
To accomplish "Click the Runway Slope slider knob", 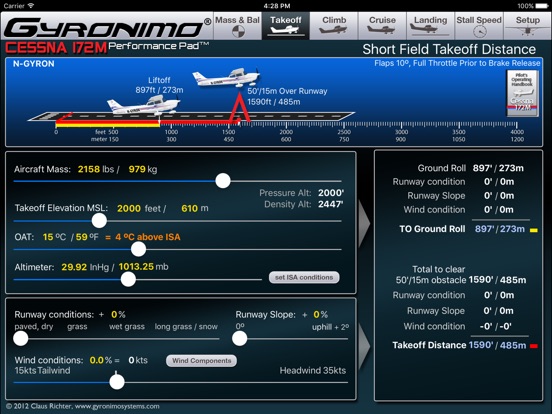I will pos(240,339).
